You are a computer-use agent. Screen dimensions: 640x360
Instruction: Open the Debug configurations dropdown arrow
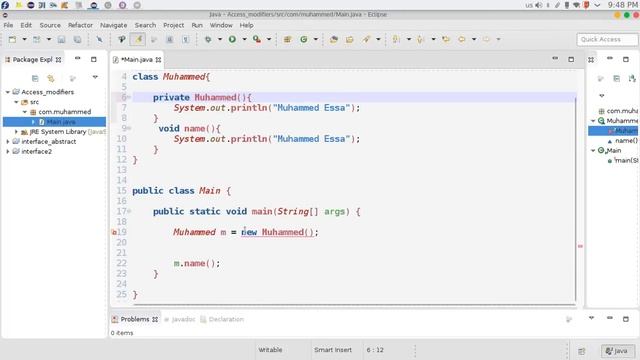[x=220, y=39]
